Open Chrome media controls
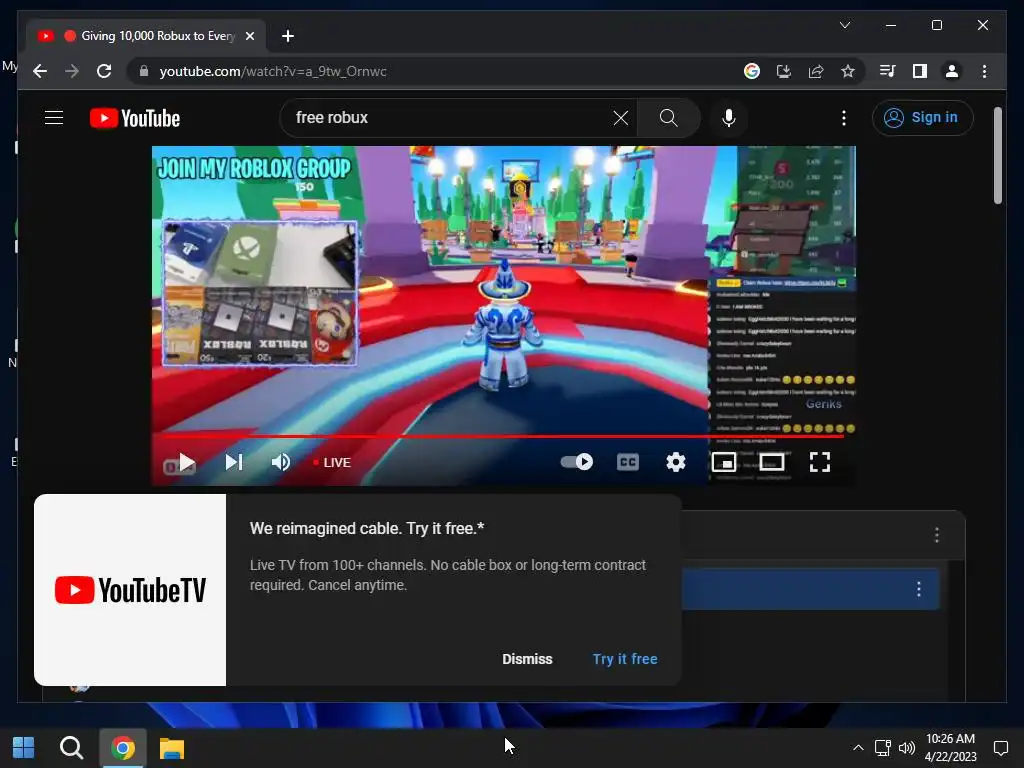This screenshot has height=768, width=1024. pyautogui.click(x=888, y=71)
